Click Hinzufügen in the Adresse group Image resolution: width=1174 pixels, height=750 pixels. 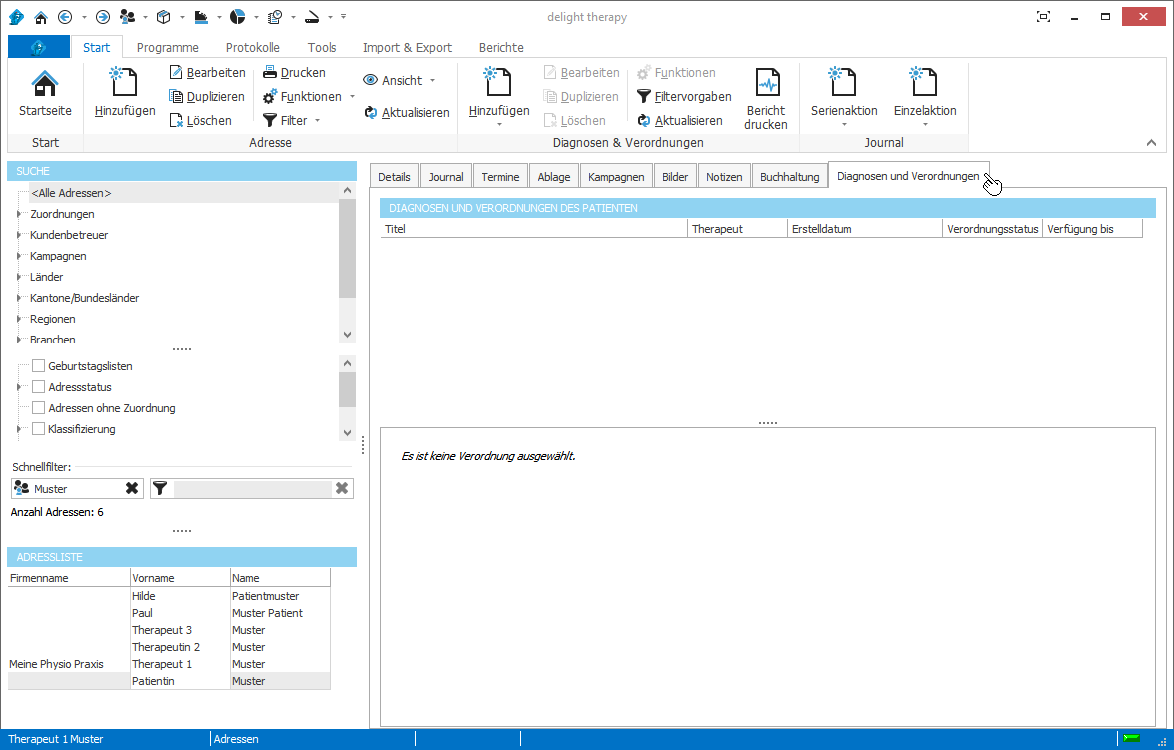click(x=125, y=82)
